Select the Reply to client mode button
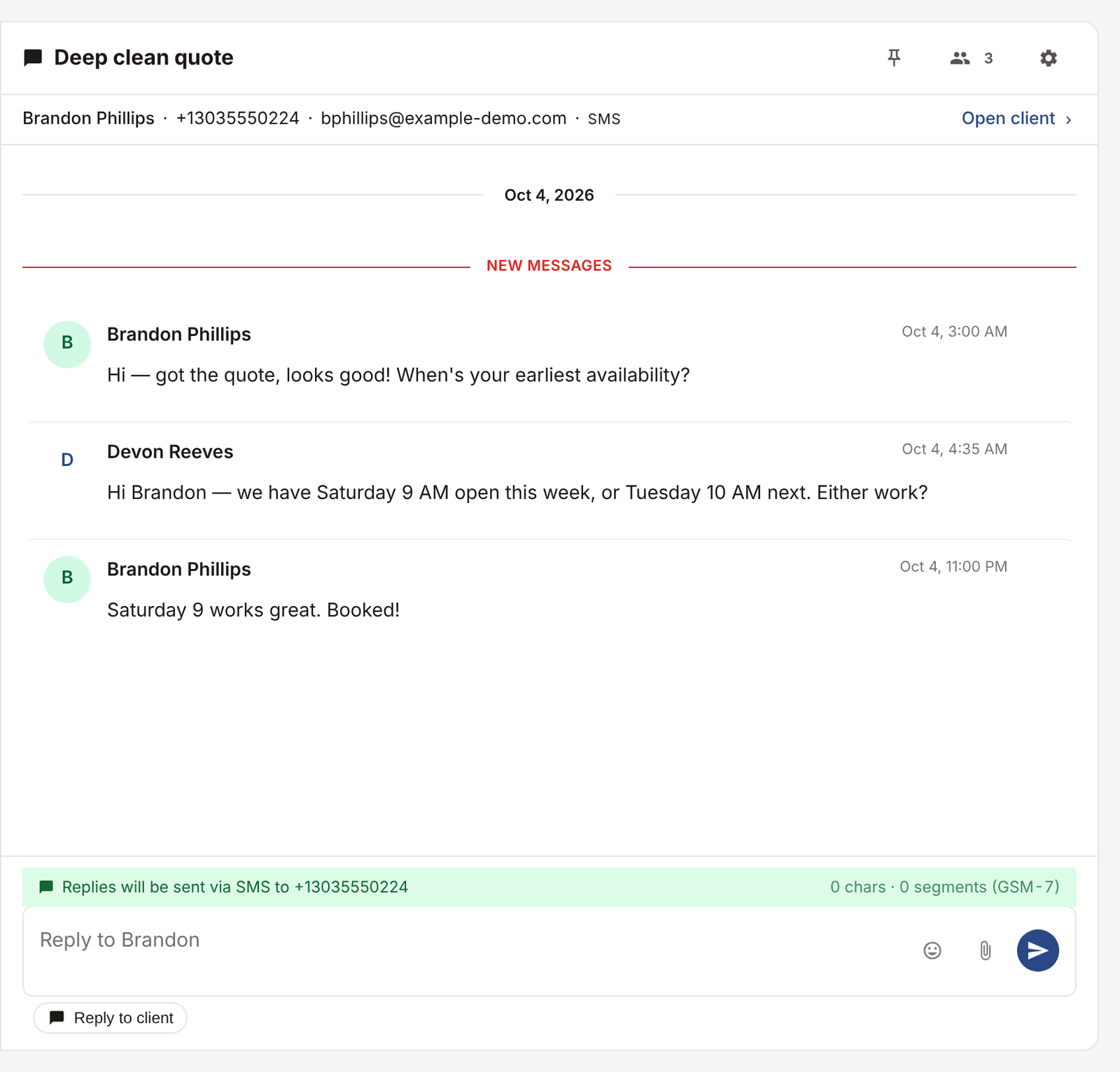 click(x=111, y=1018)
